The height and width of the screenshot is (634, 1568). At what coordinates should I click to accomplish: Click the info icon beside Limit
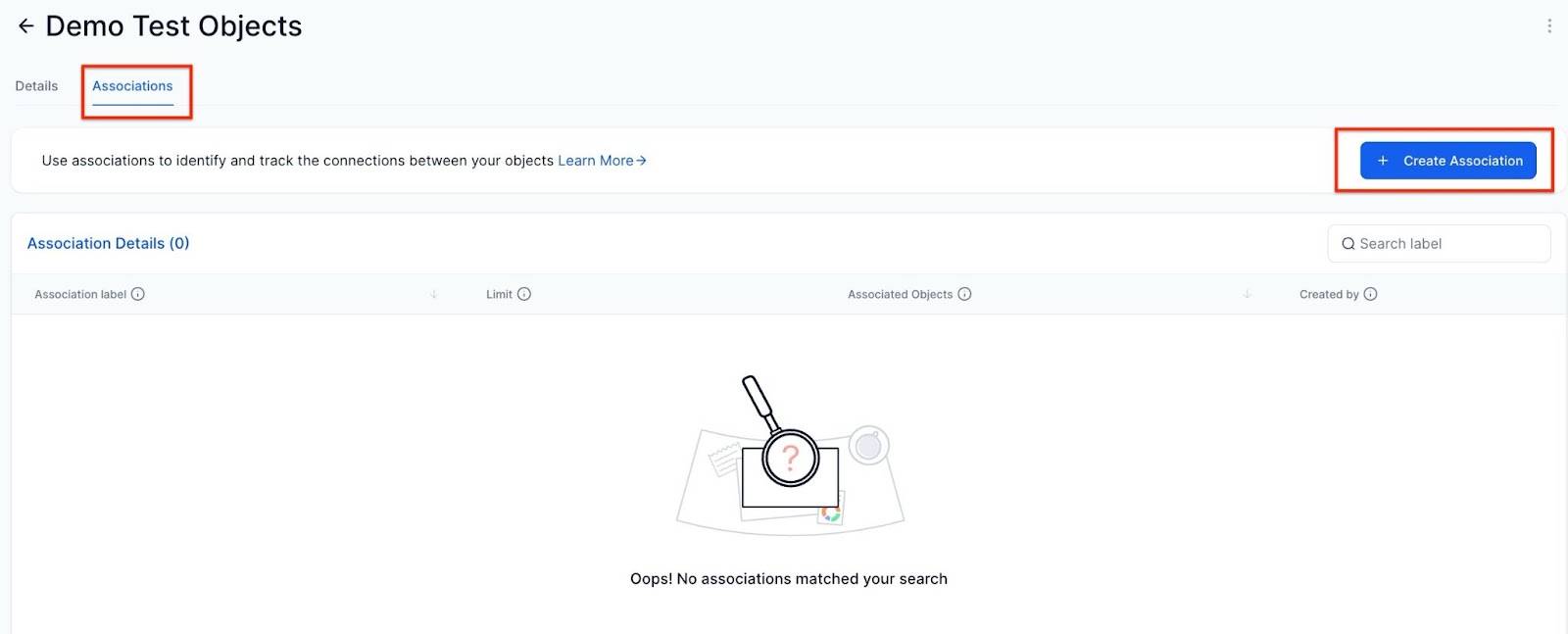tap(524, 294)
